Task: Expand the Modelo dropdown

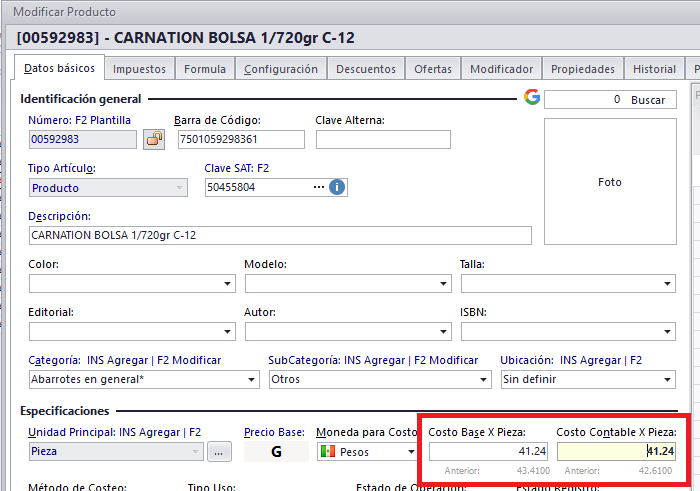Action: click(x=444, y=284)
